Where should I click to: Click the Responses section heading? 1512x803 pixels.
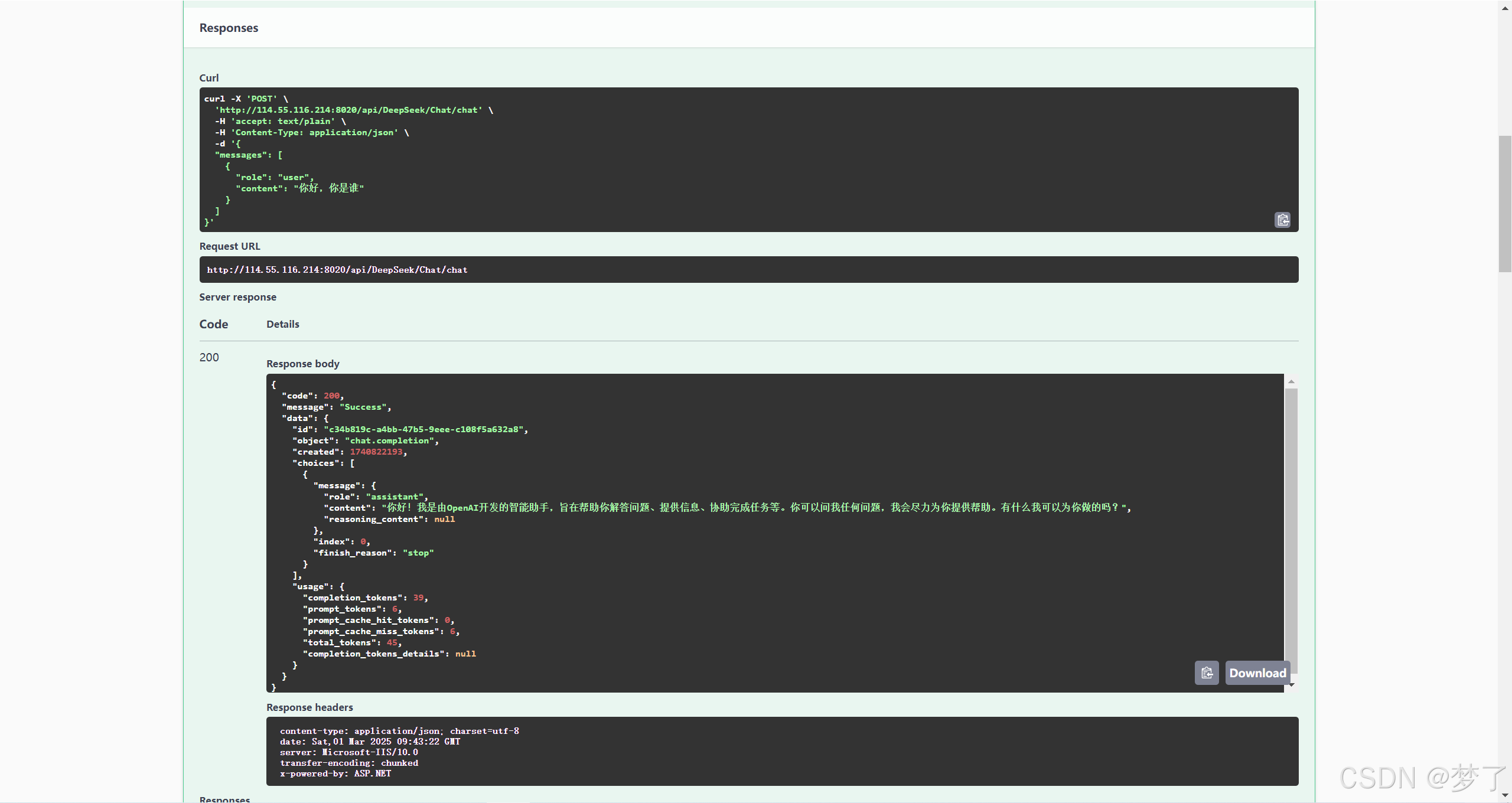(x=229, y=28)
